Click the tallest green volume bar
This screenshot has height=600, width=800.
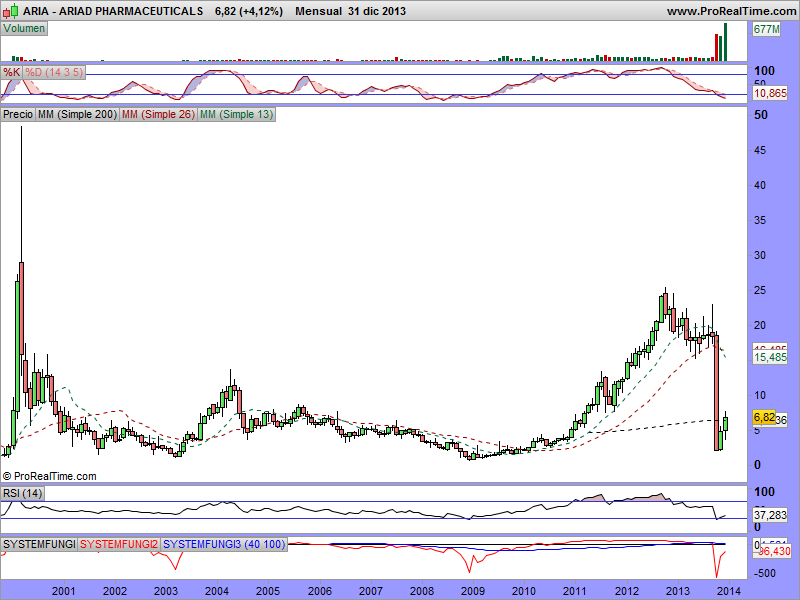[x=725, y=42]
